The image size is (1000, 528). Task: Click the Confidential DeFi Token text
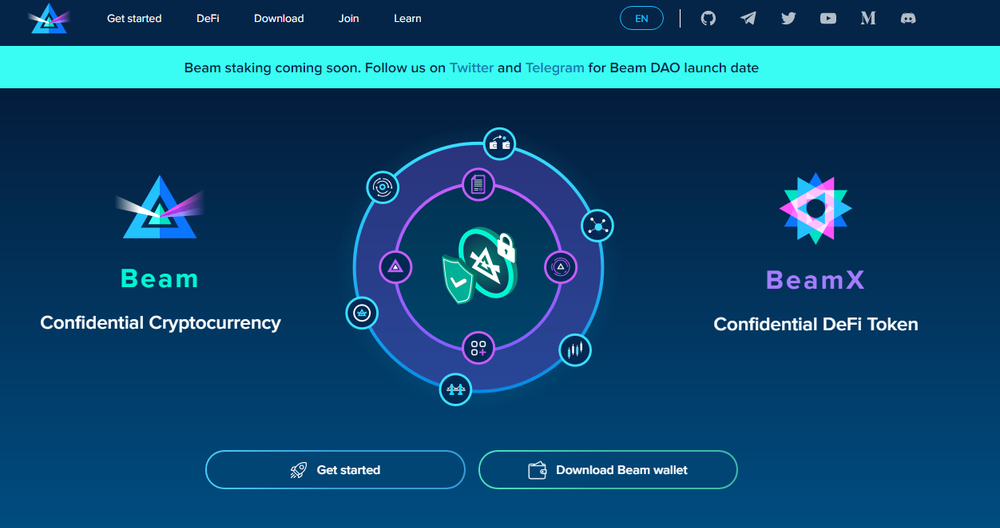(x=816, y=324)
